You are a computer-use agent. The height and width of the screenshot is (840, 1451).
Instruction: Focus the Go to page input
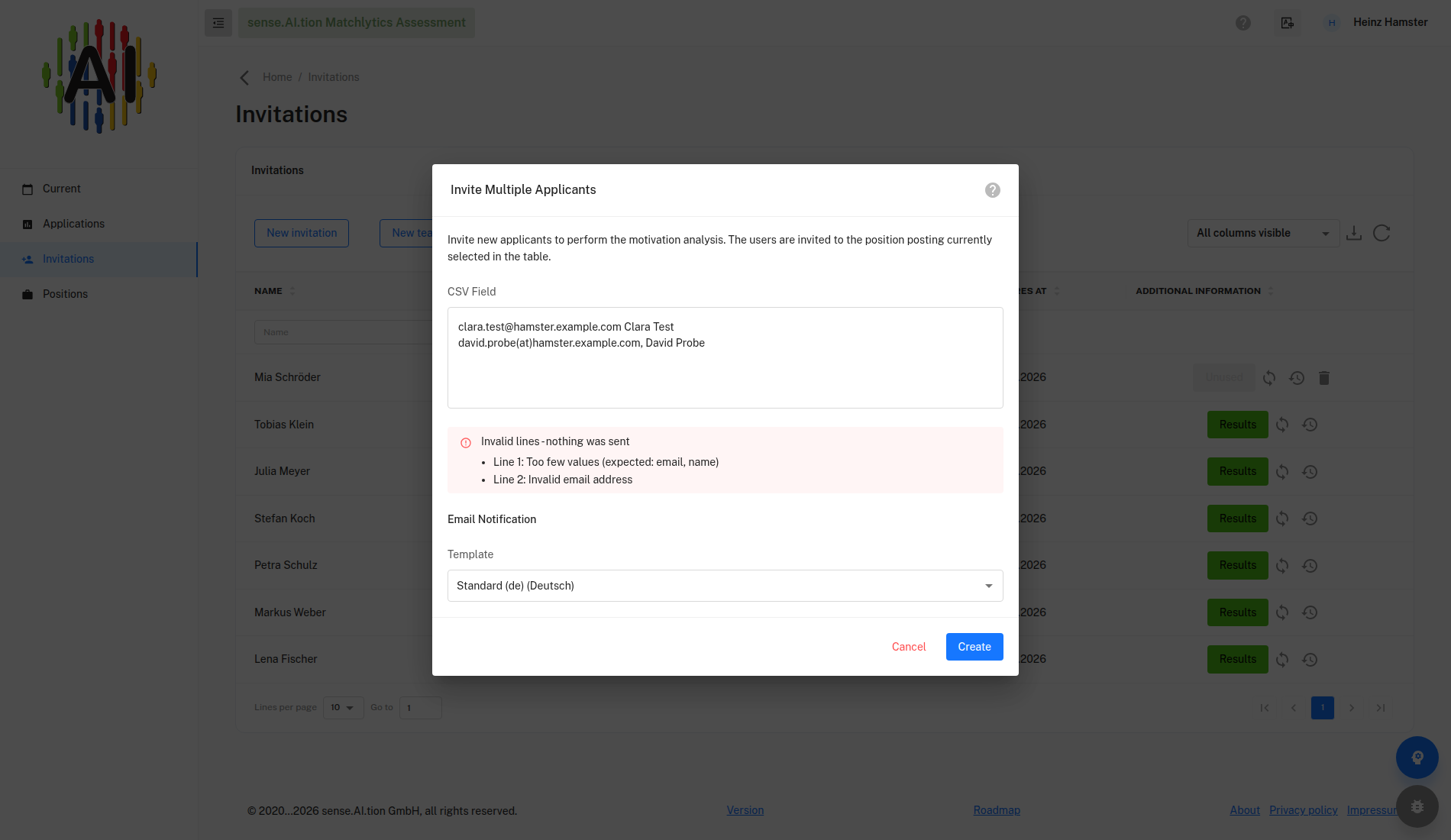[421, 708]
